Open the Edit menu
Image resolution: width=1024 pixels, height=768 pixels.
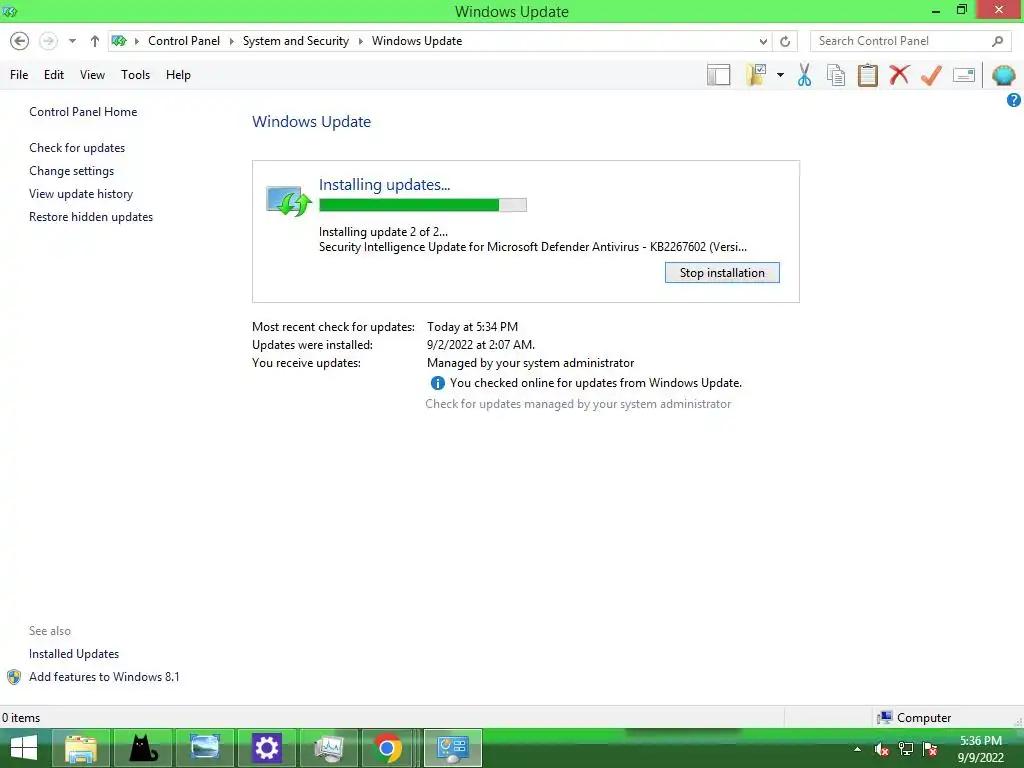[x=54, y=75]
